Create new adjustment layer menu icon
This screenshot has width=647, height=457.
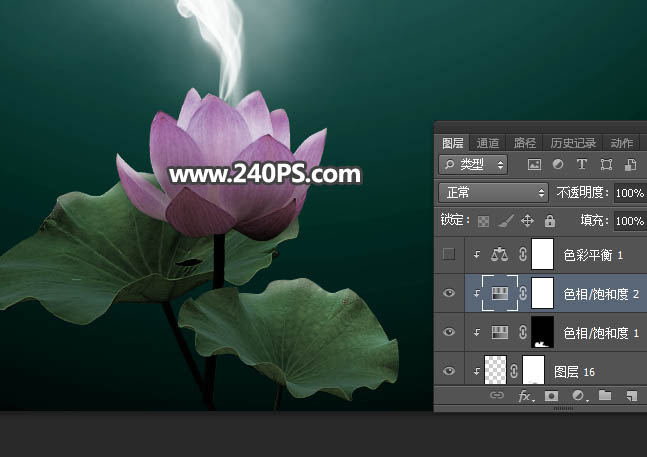(578, 396)
